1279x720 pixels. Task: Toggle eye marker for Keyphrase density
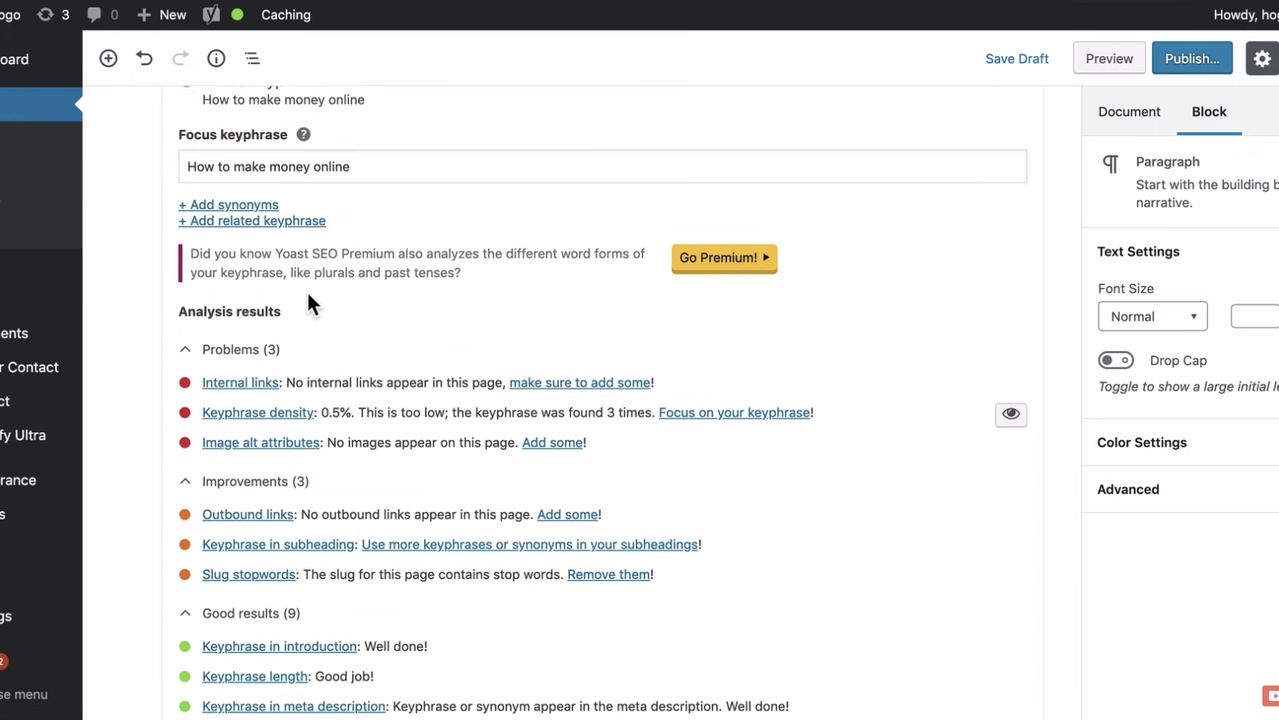click(x=1011, y=414)
